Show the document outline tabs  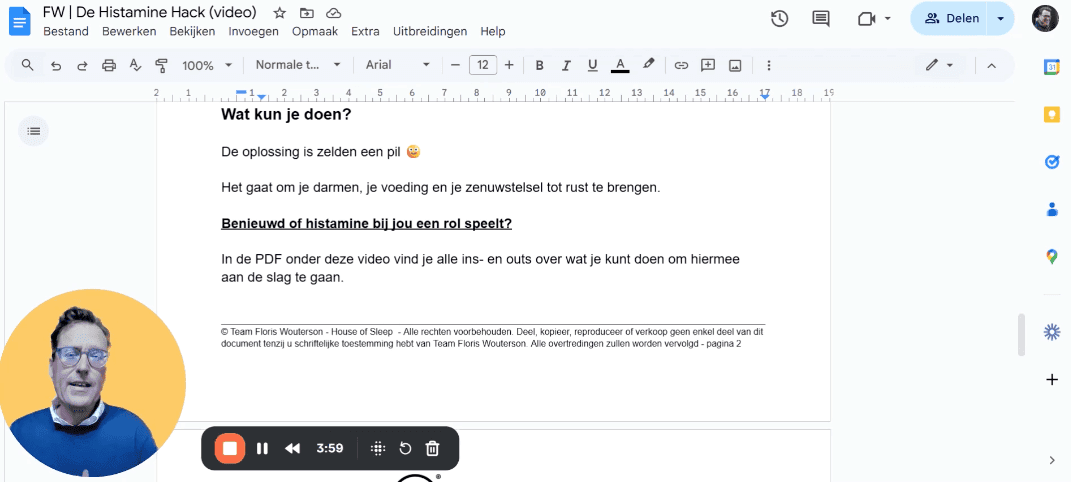(x=33, y=131)
